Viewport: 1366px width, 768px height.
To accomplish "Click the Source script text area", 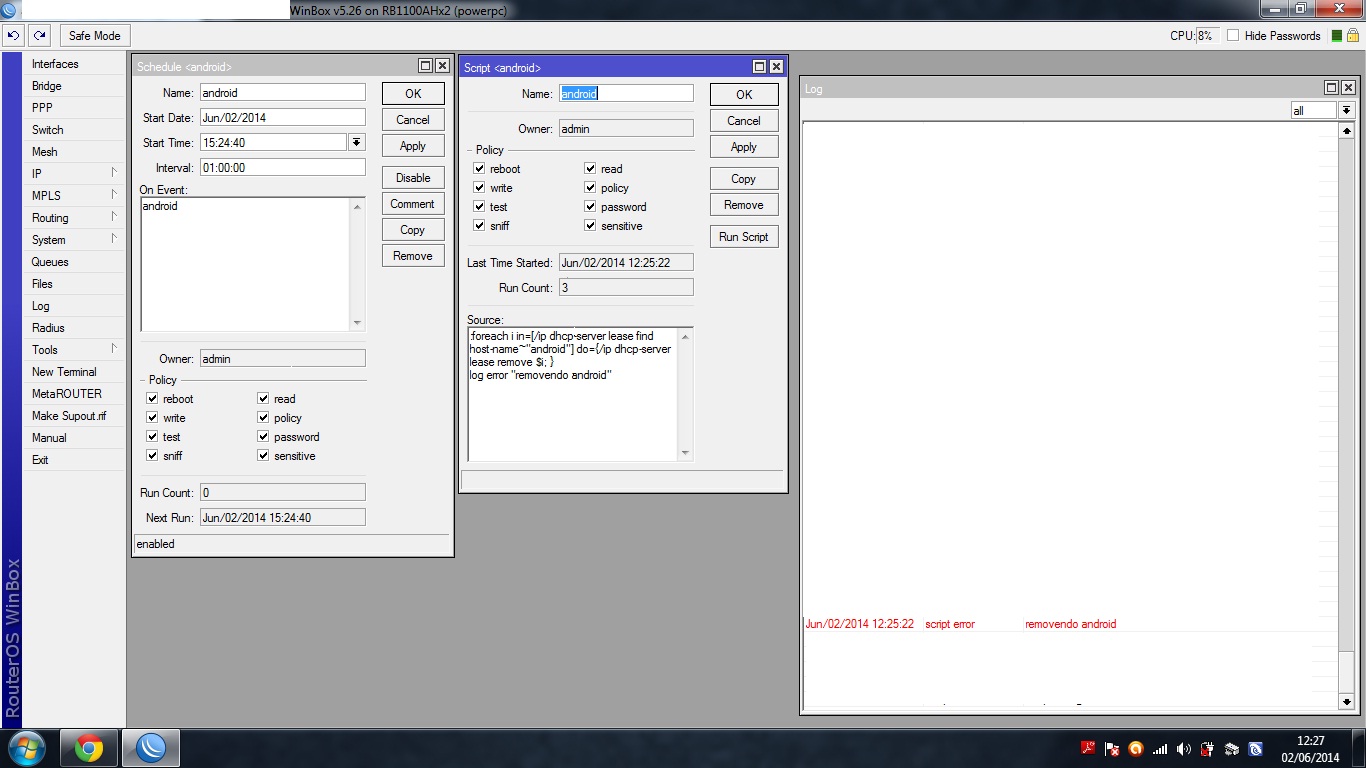I will (x=573, y=394).
